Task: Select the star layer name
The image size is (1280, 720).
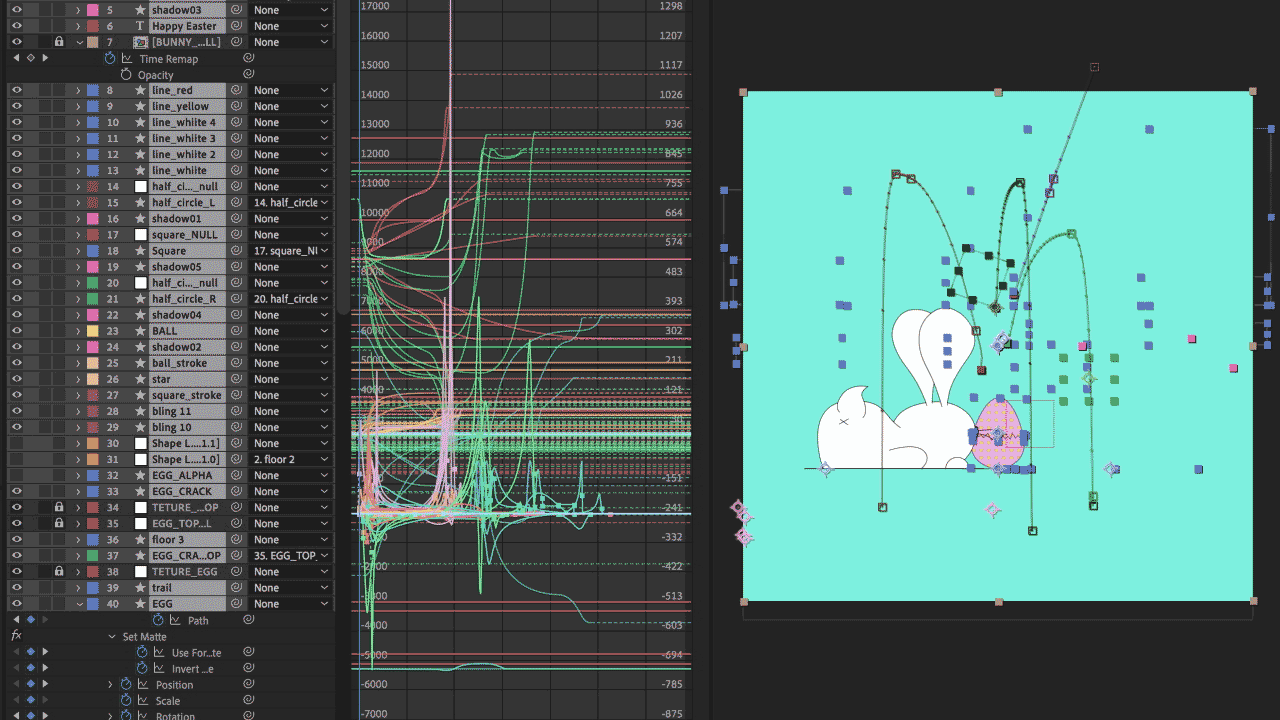Action: (x=161, y=379)
